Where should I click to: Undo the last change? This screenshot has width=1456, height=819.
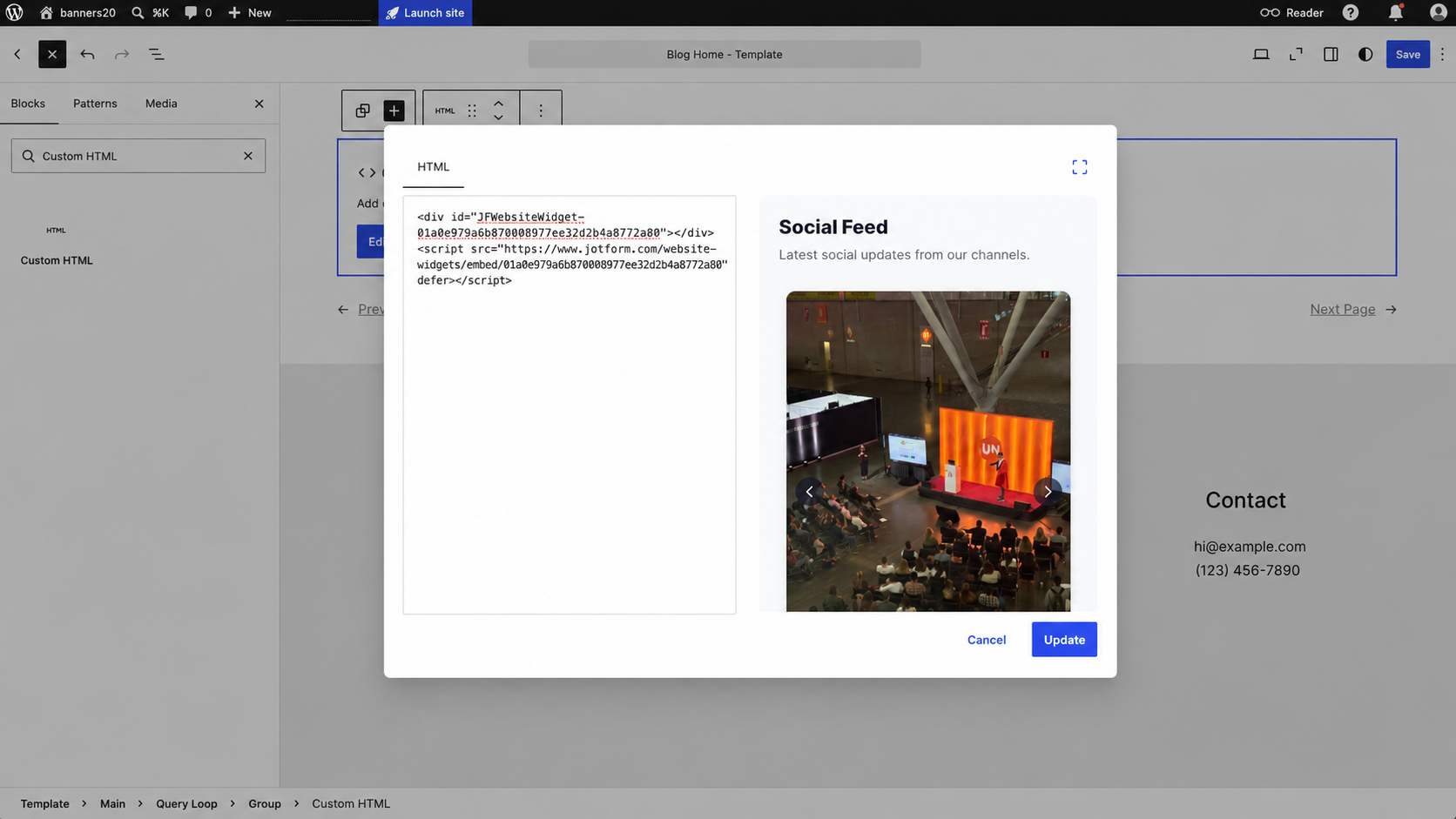(87, 54)
